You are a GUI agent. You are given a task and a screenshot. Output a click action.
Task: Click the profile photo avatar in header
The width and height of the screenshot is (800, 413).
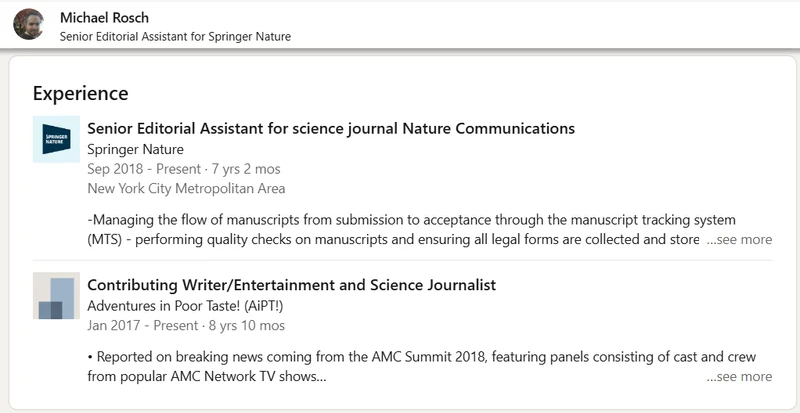pos(29,24)
